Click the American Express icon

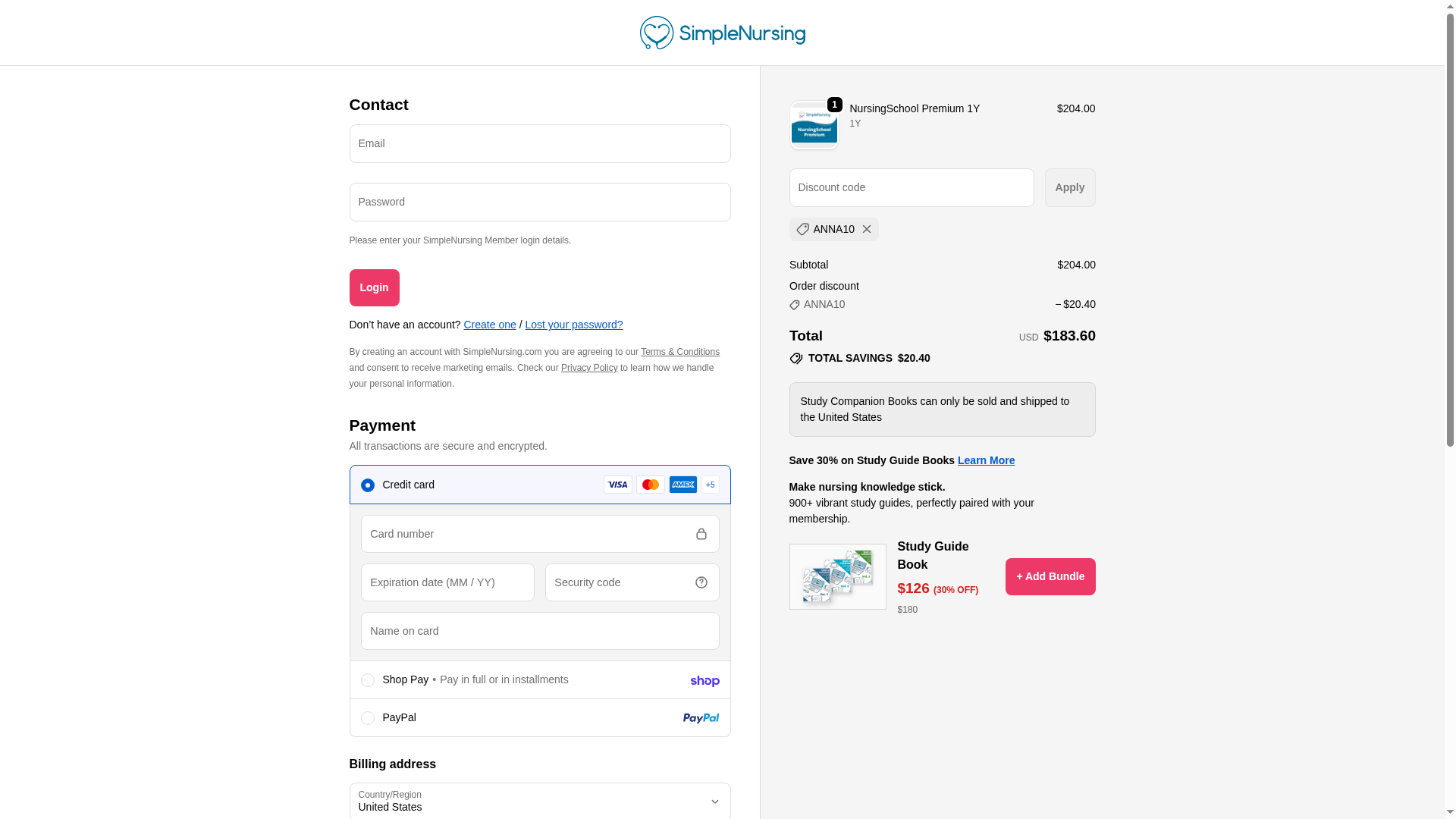point(683,485)
